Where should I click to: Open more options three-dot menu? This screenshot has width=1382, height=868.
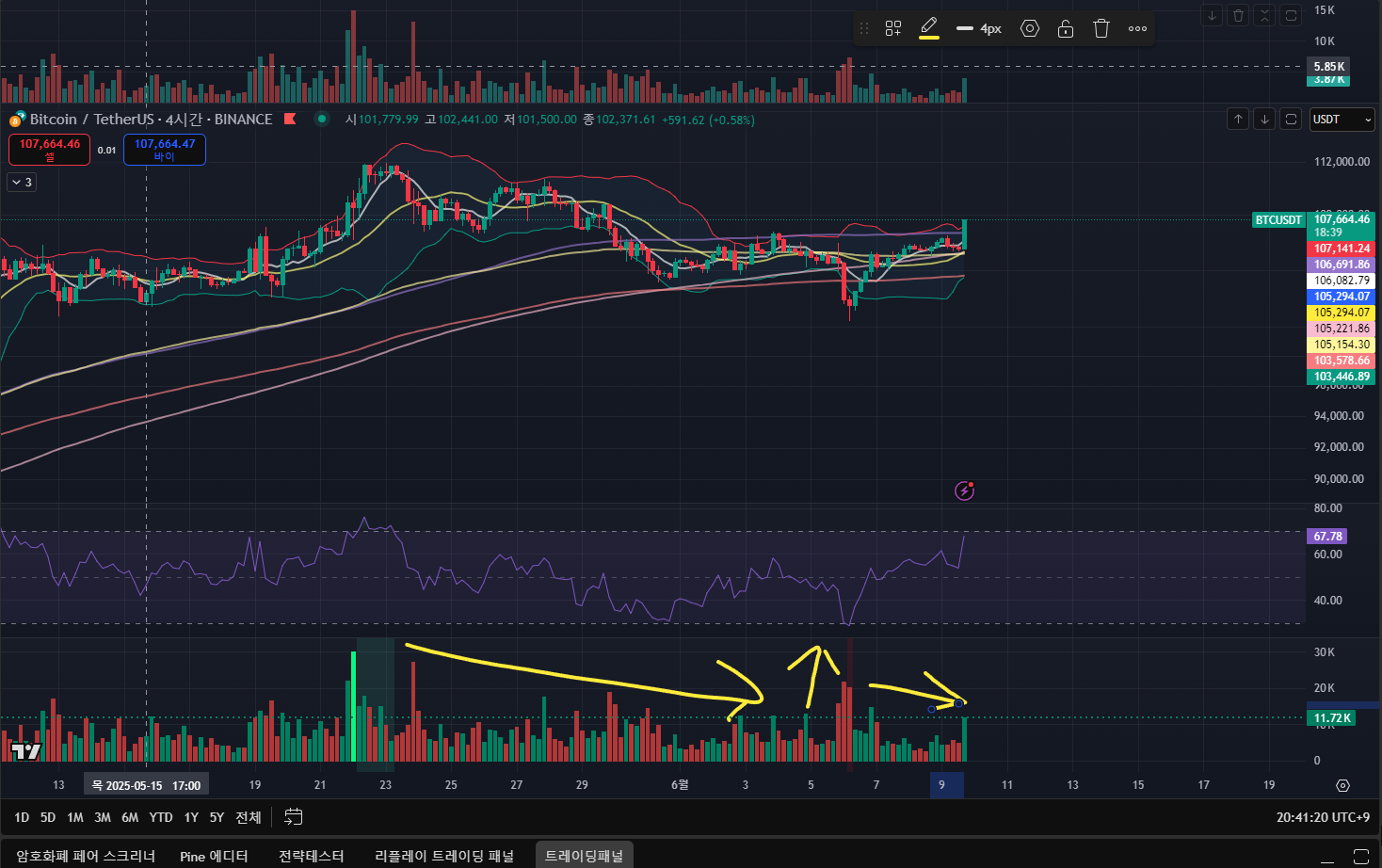(x=1137, y=28)
